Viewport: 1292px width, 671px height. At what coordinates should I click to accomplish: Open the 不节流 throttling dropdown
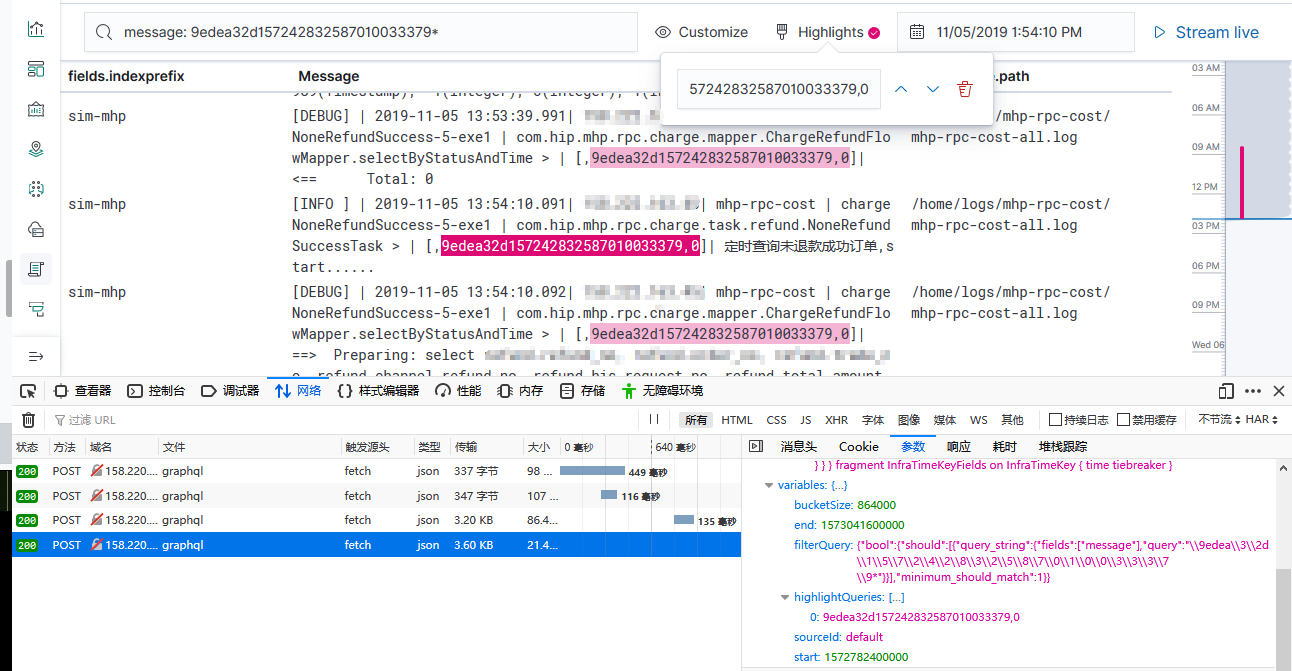[x=1219, y=420]
